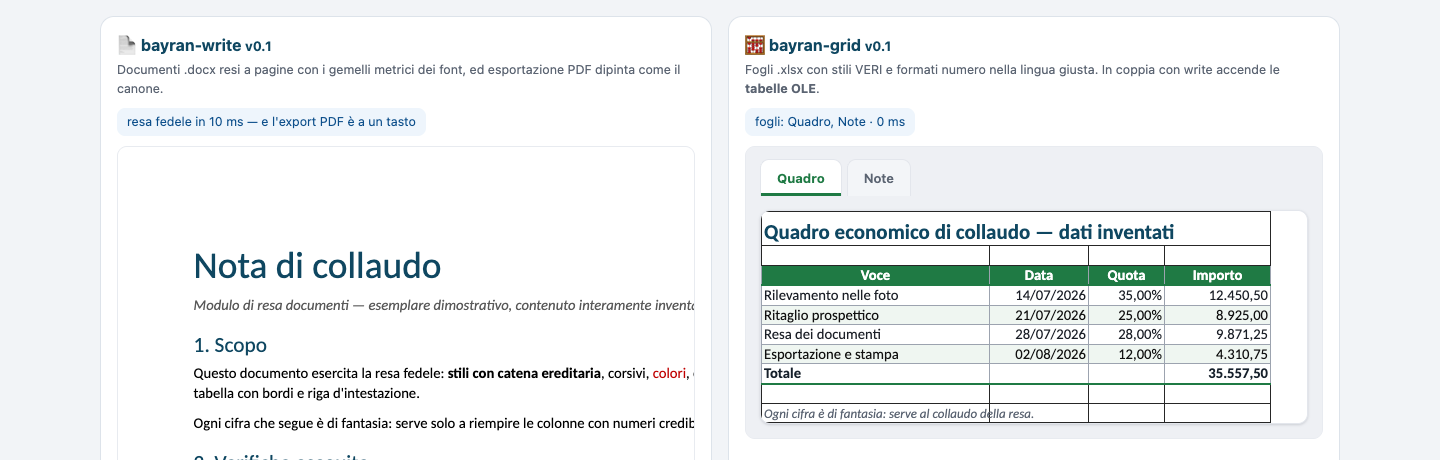
Task: Click the date cell 21/07/2026
Action: 1039,315
